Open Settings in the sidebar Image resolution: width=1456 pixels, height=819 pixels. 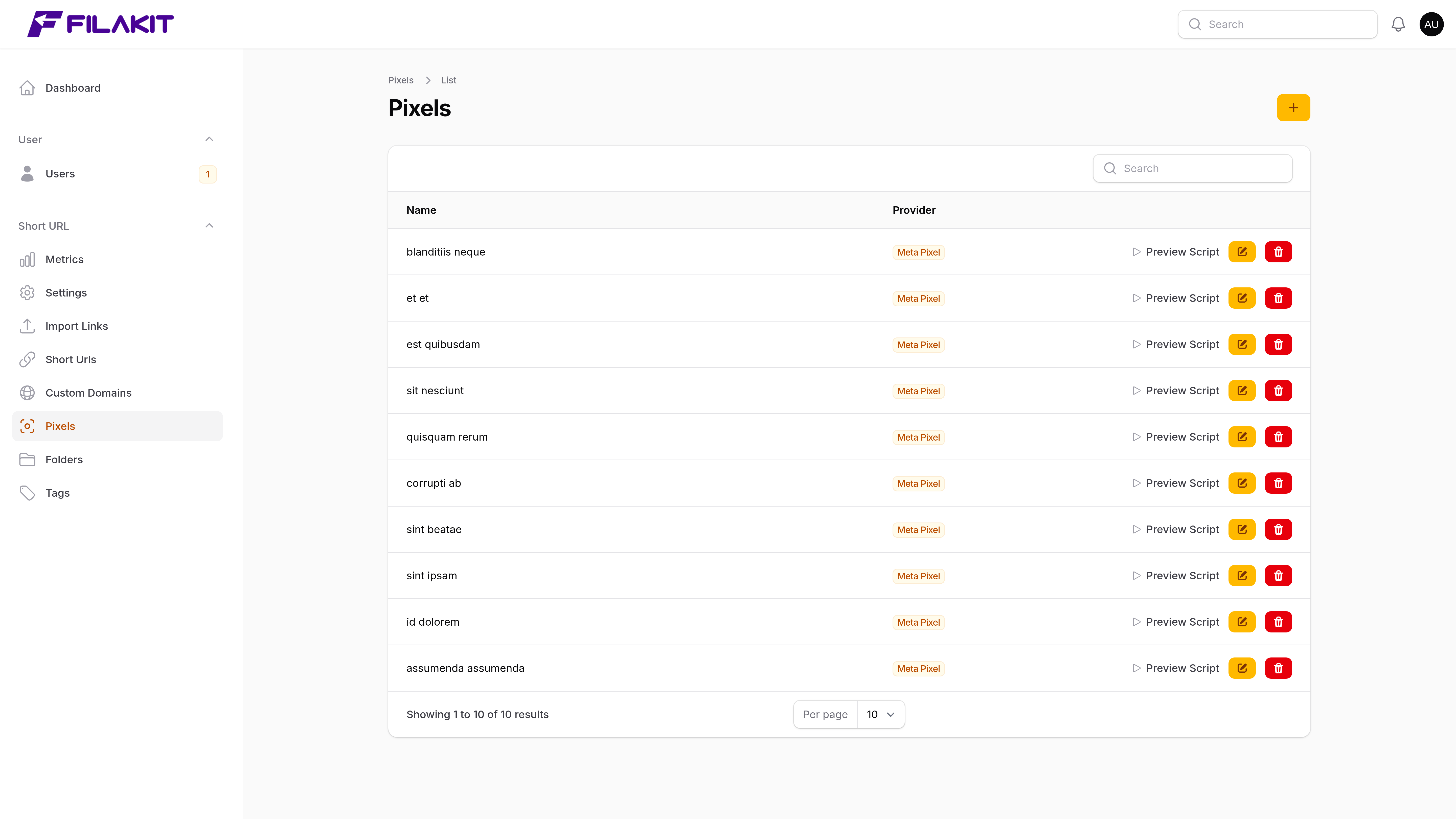[118, 293]
